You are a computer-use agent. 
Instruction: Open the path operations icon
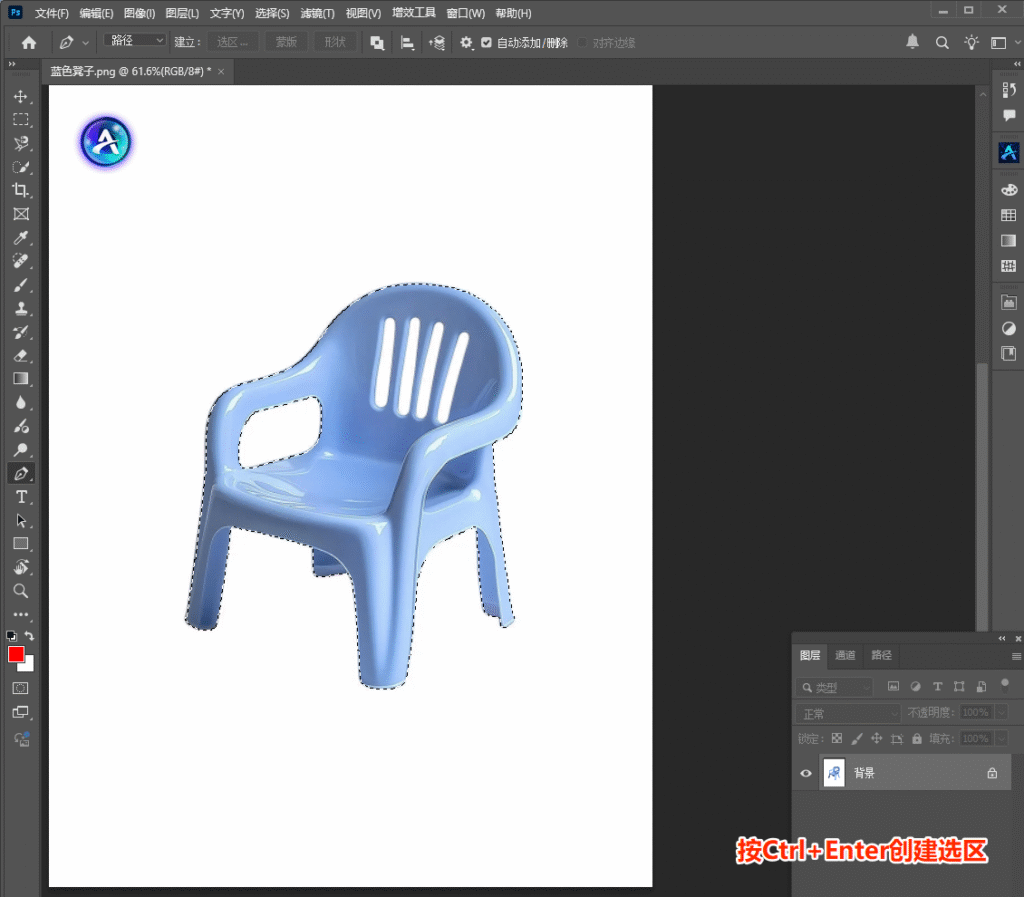pyautogui.click(x=377, y=43)
